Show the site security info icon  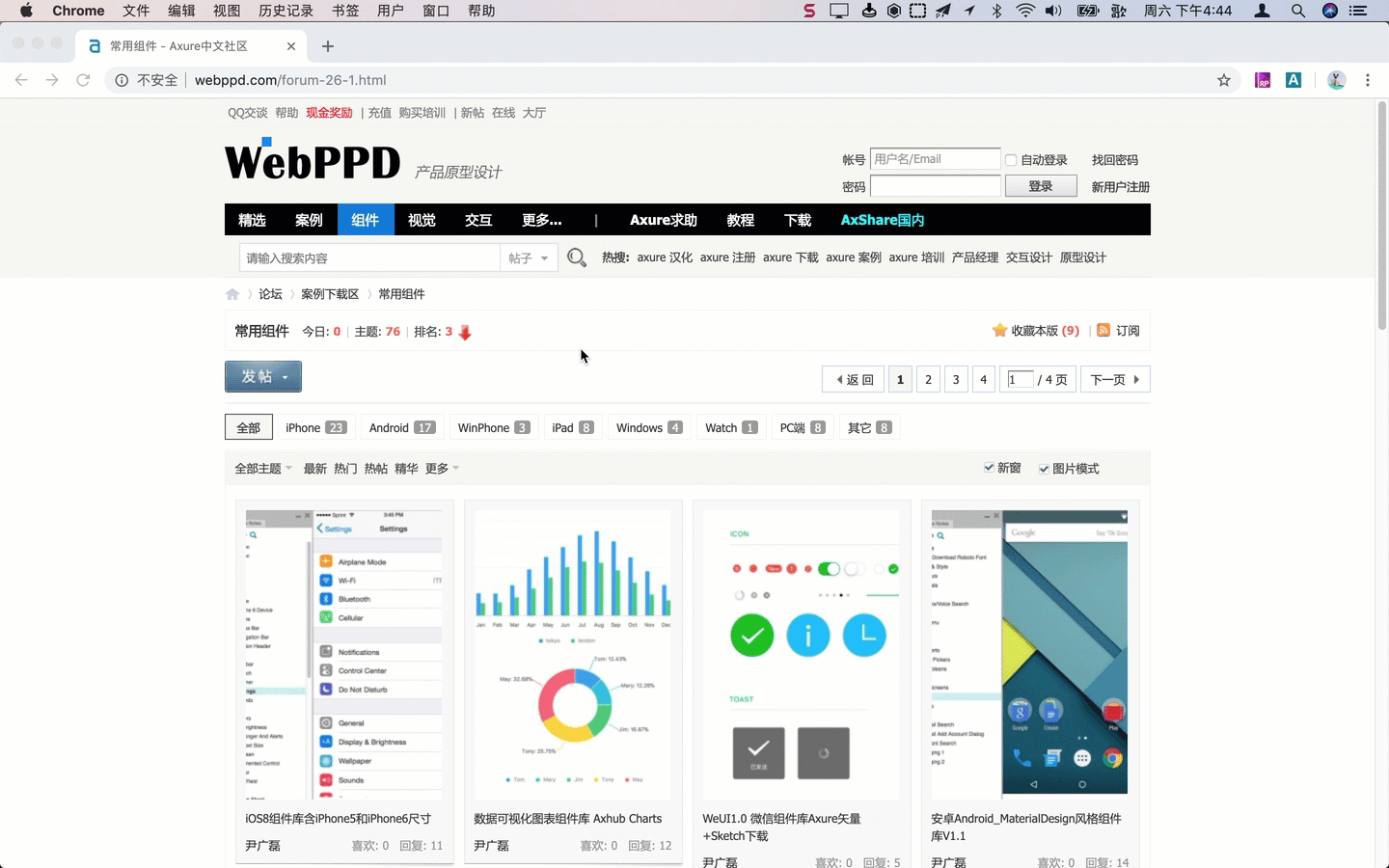pyautogui.click(x=122, y=80)
